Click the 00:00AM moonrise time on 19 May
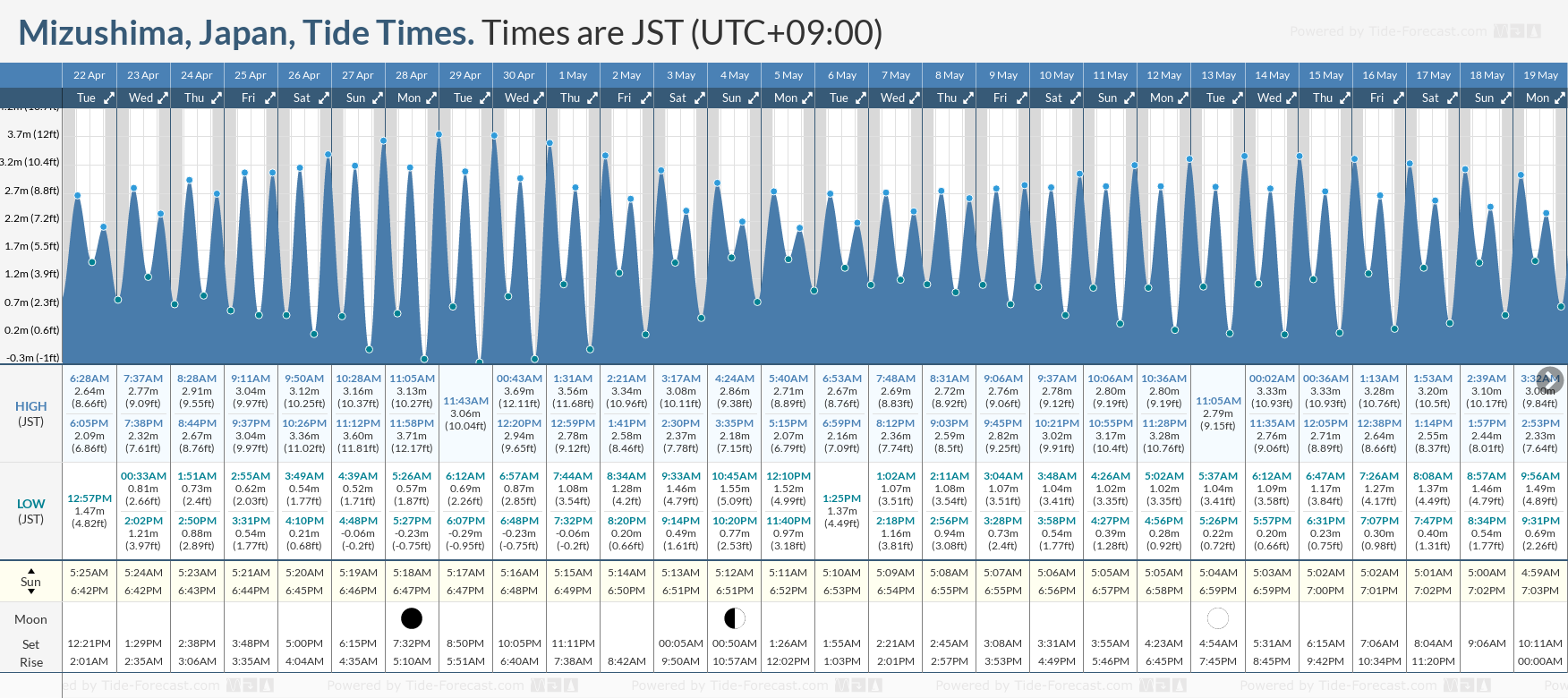This screenshot has width=1568, height=698. pos(1540,661)
